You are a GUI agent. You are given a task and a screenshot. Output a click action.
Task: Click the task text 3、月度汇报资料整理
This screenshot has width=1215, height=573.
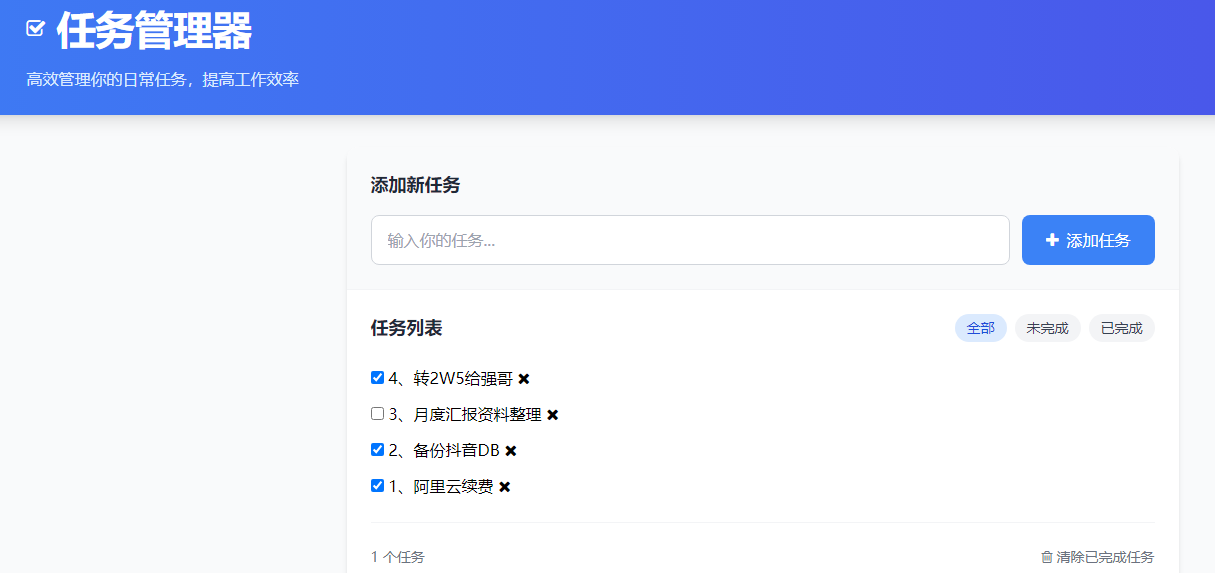[x=465, y=415]
